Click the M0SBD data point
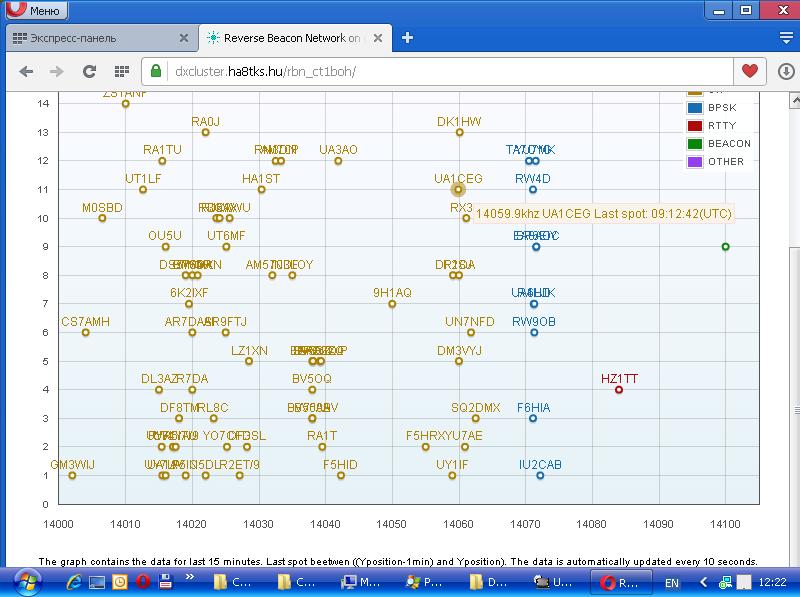The height and width of the screenshot is (597, 800). pyautogui.click(x=102, y=218)
